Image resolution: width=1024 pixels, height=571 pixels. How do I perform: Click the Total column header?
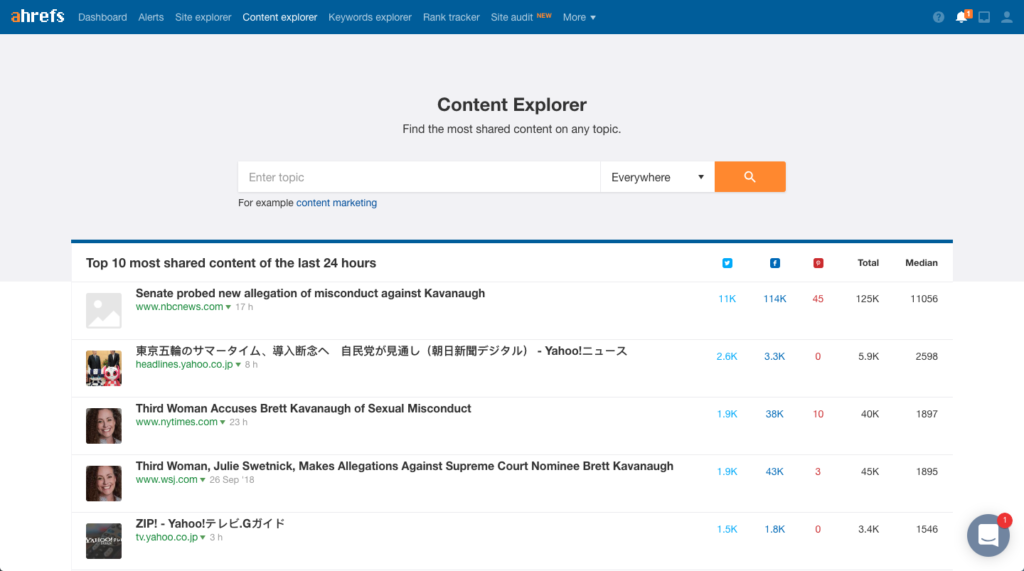[868, 263]
